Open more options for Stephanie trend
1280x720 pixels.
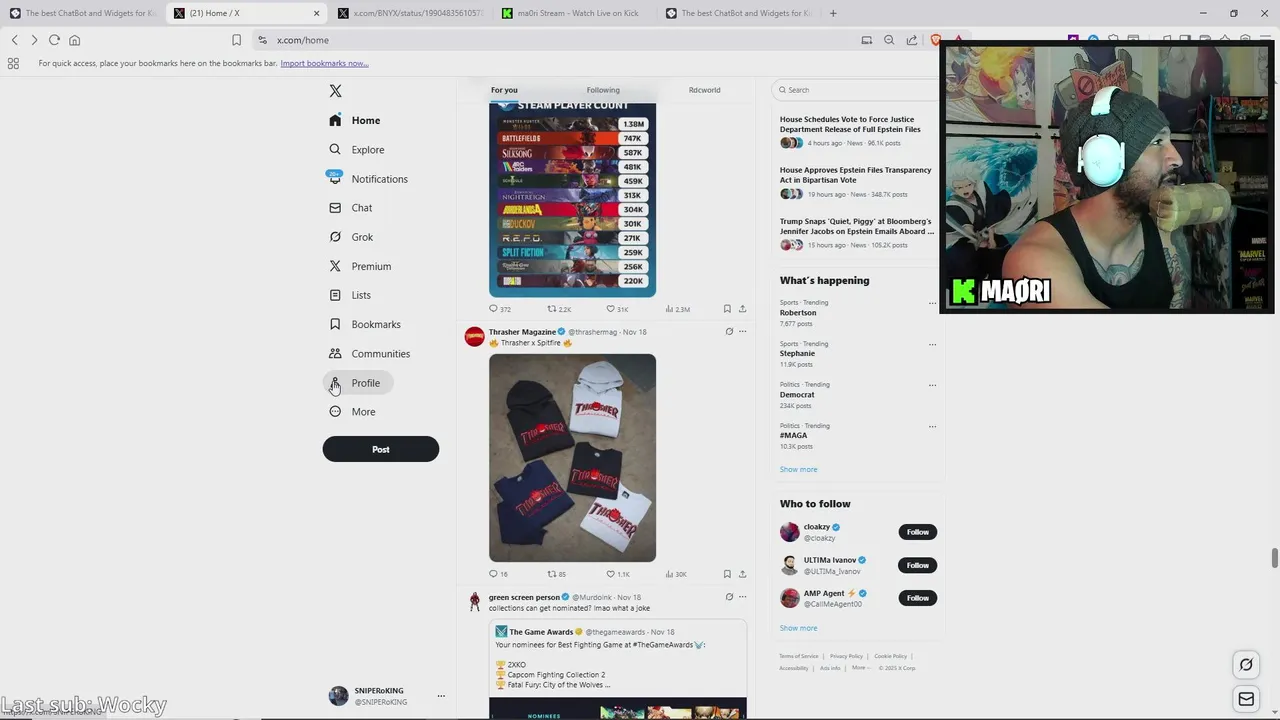point(932,344)
